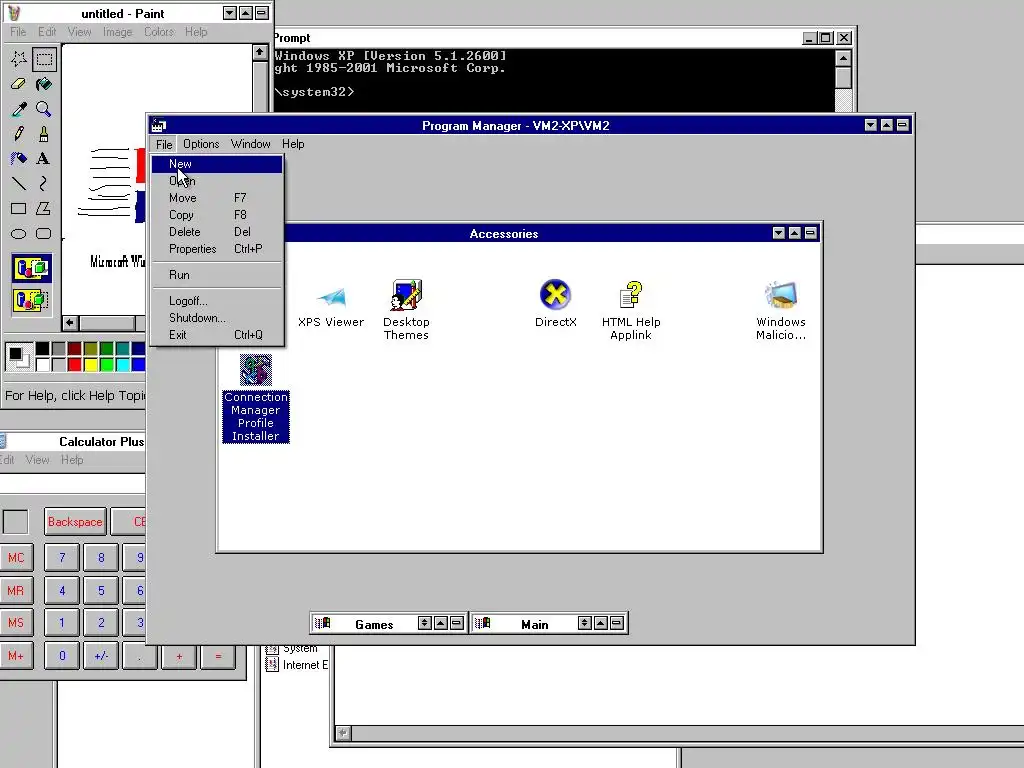Open Program Manager Help menu
The image size is (1024, 768).
tap(293, 144)
